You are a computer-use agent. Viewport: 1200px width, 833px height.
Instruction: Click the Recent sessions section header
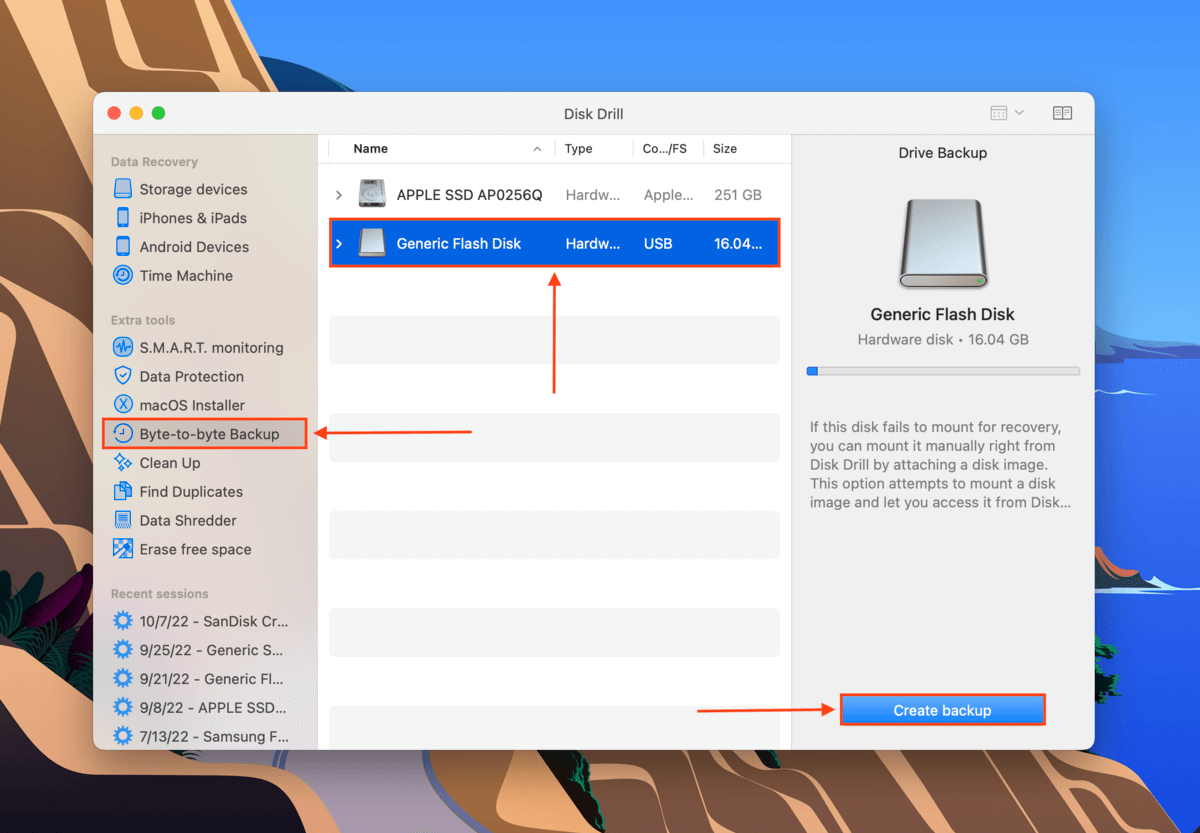(x=160, y=594)
